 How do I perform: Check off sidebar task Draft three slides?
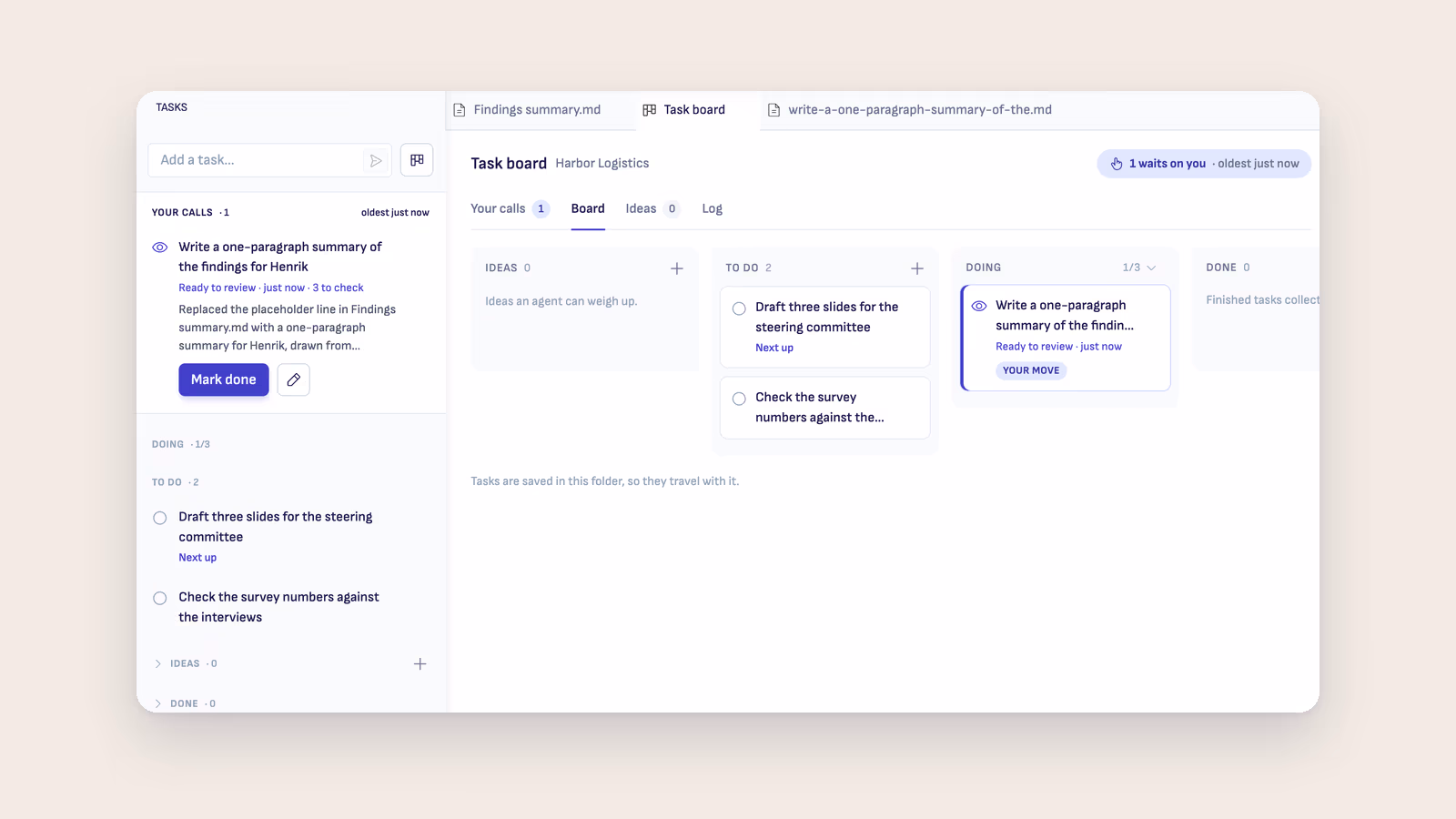pos(160,518)
